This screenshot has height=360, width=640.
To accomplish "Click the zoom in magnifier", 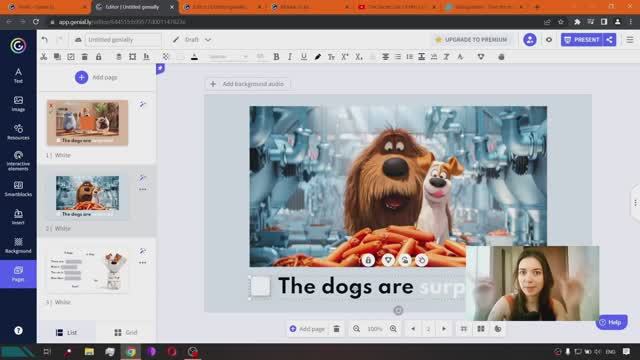I will (x=393, y=329).
